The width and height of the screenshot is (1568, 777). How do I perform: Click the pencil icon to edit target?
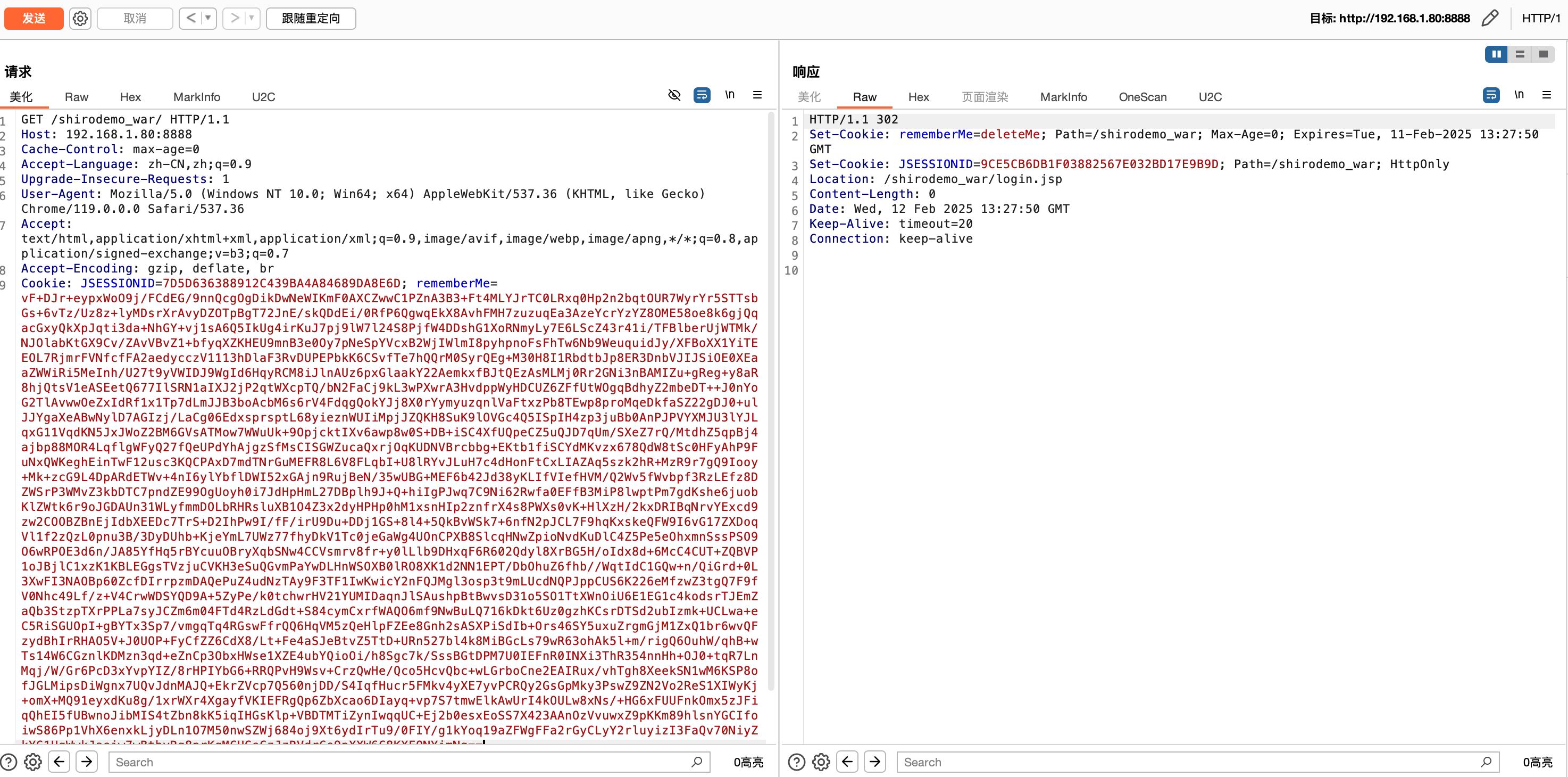click(x=1489, y=18)
